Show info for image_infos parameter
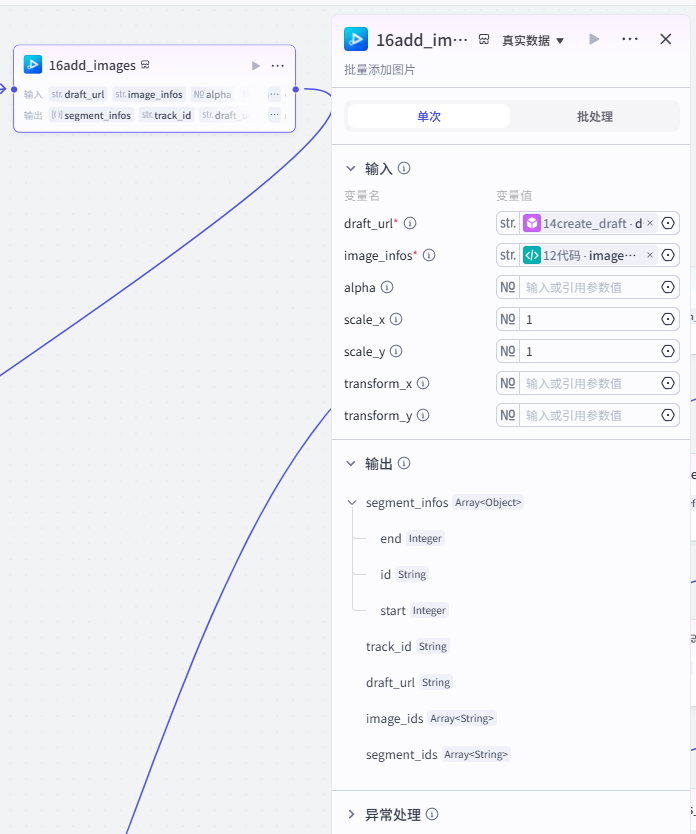This screenshot has width=696, height=834. tap(429, 255)
